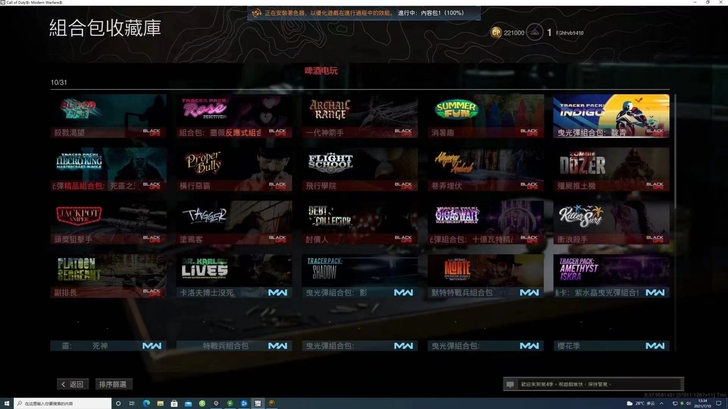Viewport: 728px width, 409px height.
Task: Select the Killer Surf bundle
Action: pyautogui.click(x=611, y=223)
